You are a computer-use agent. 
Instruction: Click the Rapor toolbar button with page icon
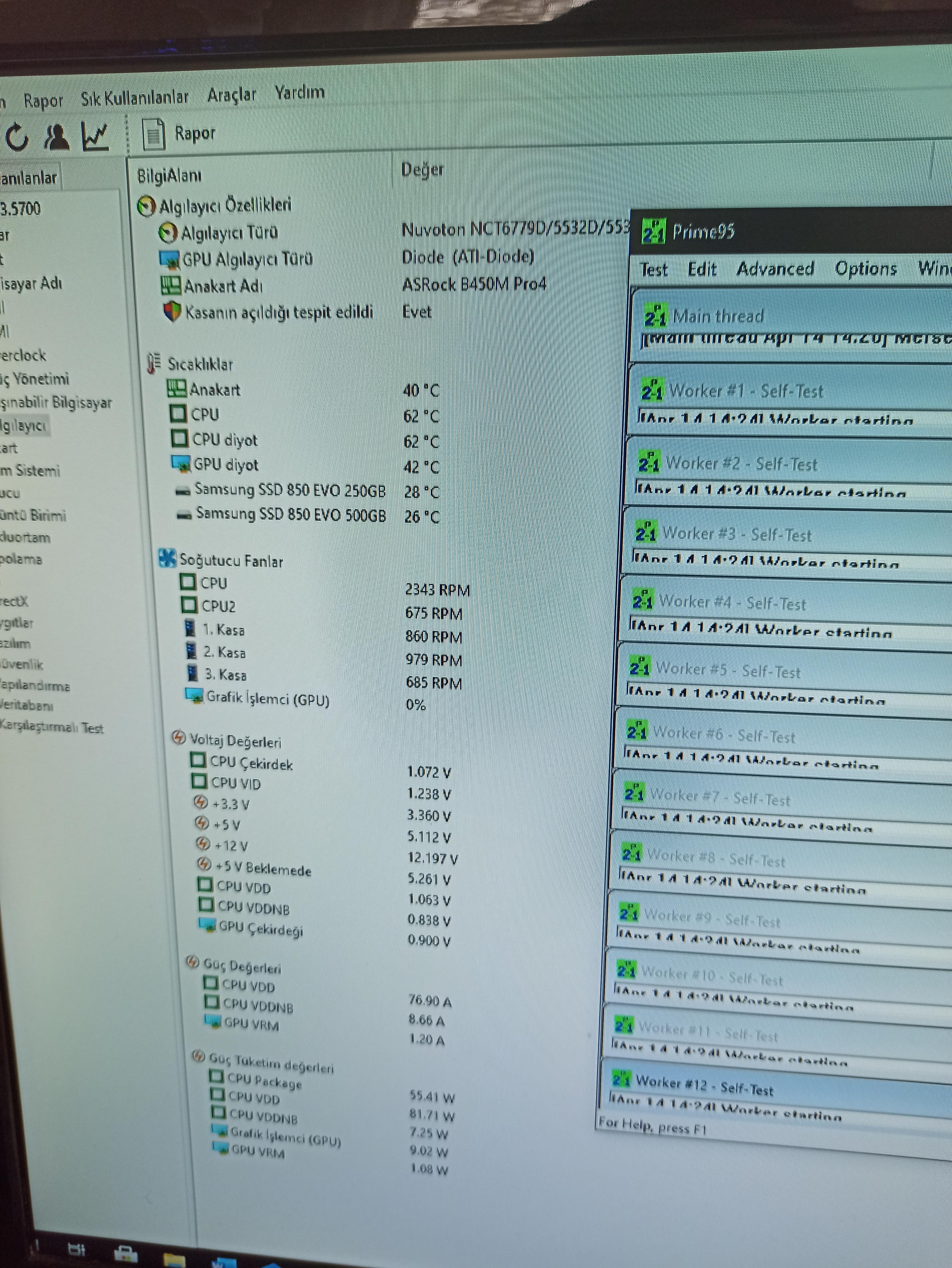tap(179, 134)
